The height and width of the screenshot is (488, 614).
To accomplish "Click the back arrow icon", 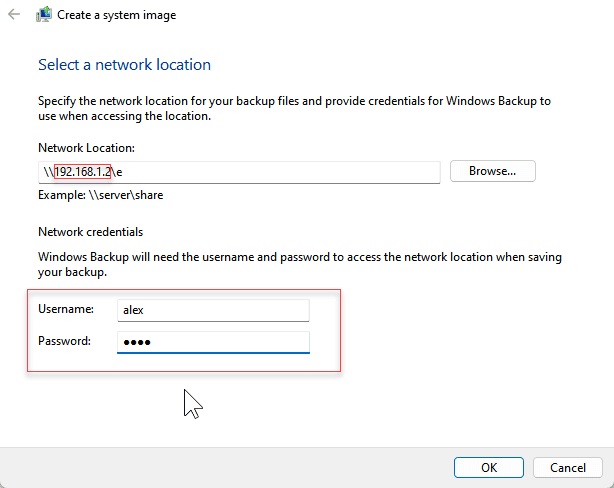I will coord(14,14).
